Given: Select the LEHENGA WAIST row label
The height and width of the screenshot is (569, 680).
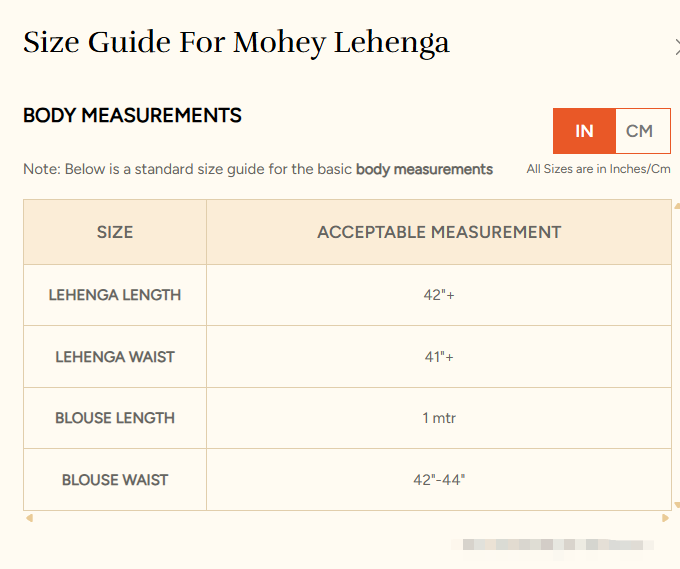Looking at the screenshot, I should pyautogui.click(x=115, y=357).
